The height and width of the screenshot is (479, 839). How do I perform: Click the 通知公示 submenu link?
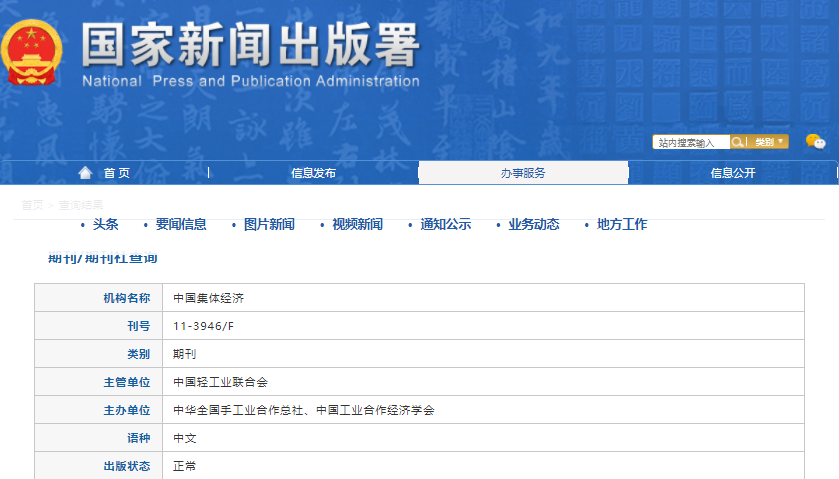tap(445, 224)
